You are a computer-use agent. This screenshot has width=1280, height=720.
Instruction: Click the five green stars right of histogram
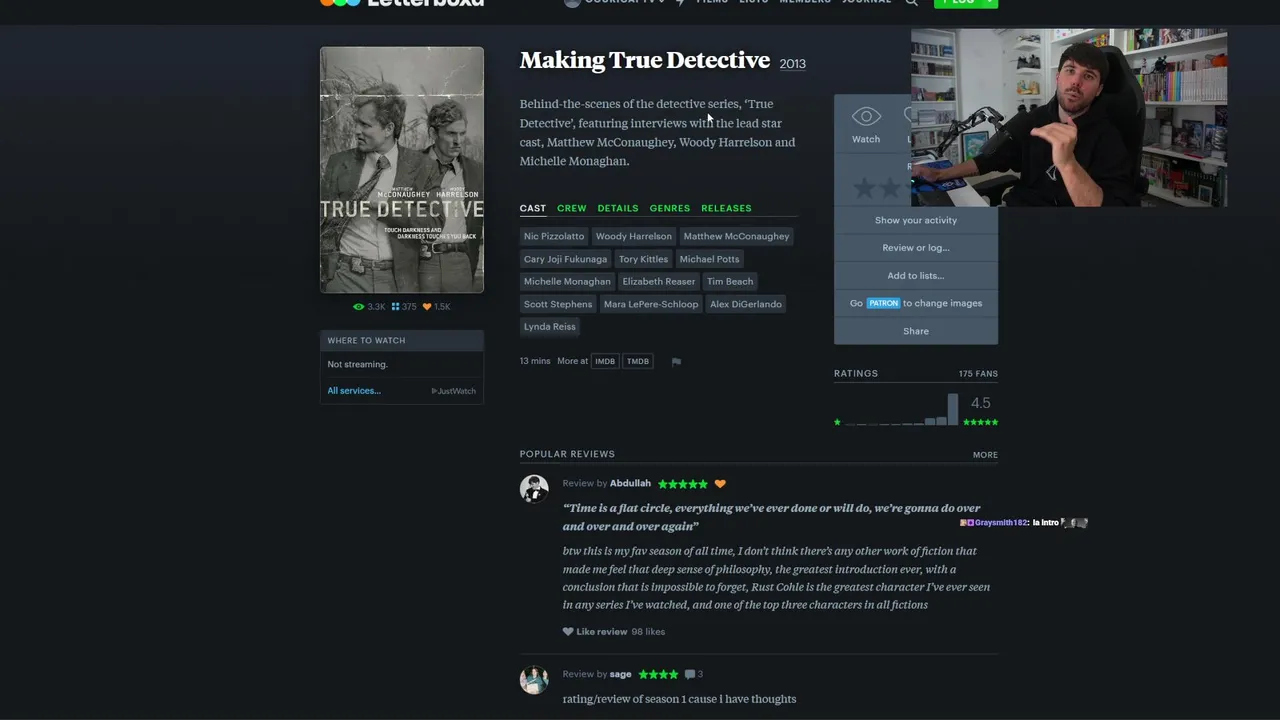[x=980, y=422]
